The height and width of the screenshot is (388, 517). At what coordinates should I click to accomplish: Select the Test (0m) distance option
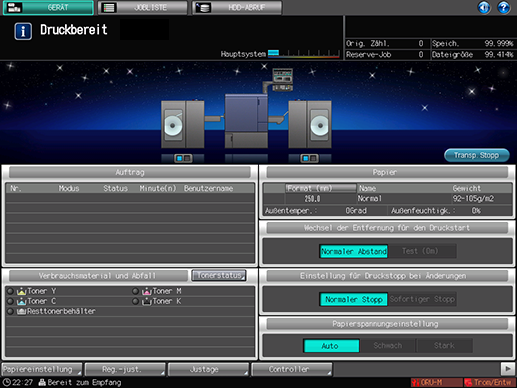422,251
